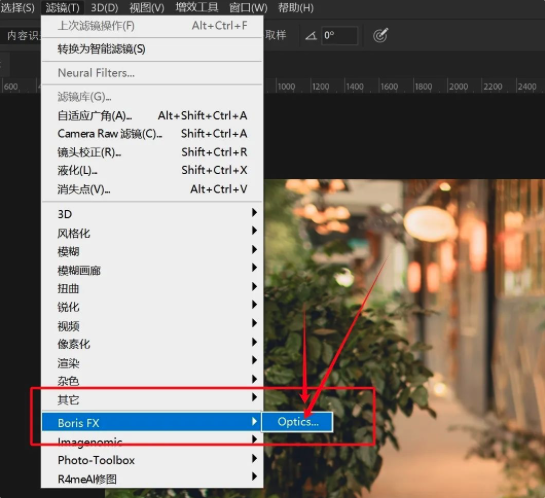This screenshot has height=498, width=545.
Task: Click 增效工具 in menu bar
Action: pos(197,7)
